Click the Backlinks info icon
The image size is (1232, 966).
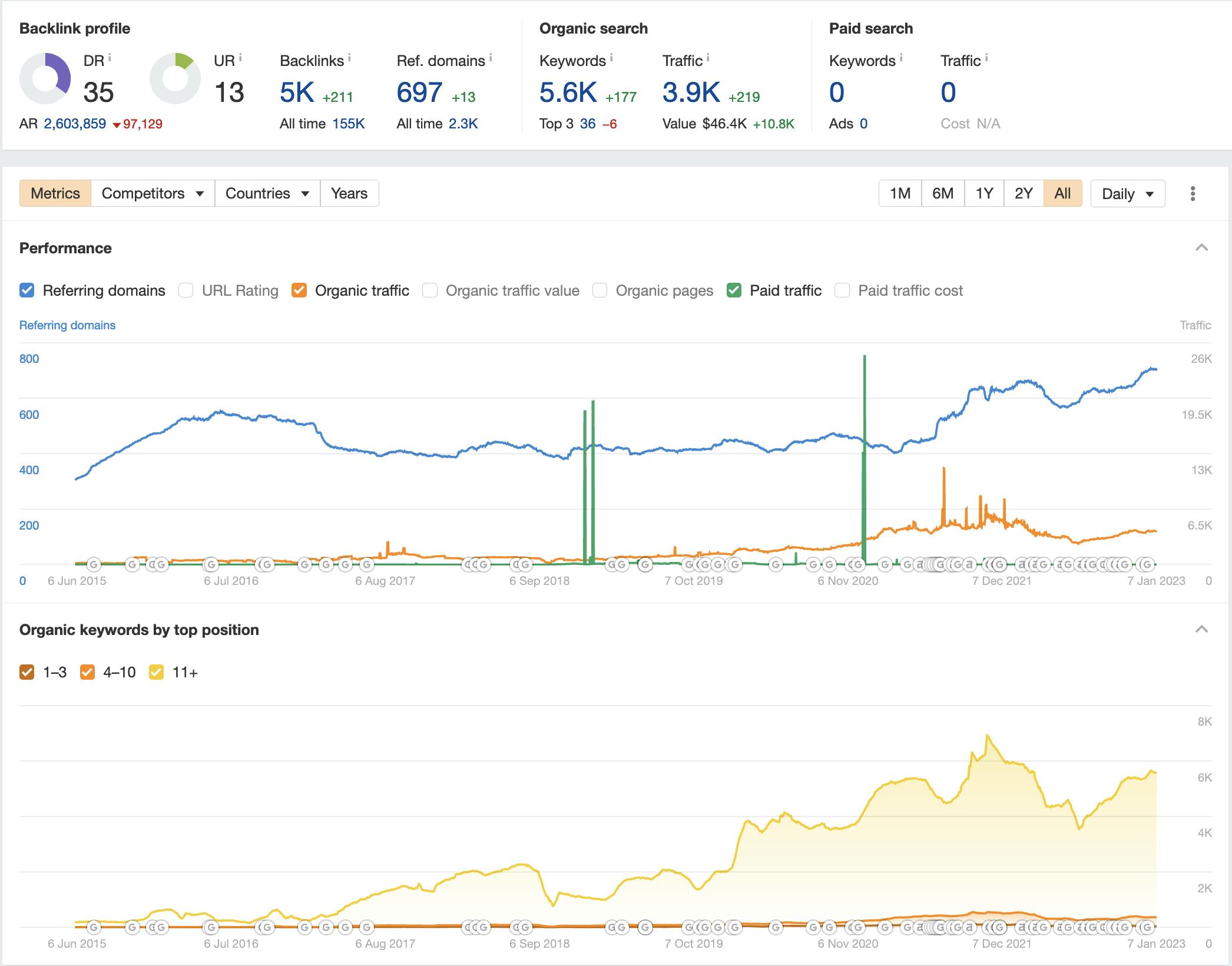(349, 58)
